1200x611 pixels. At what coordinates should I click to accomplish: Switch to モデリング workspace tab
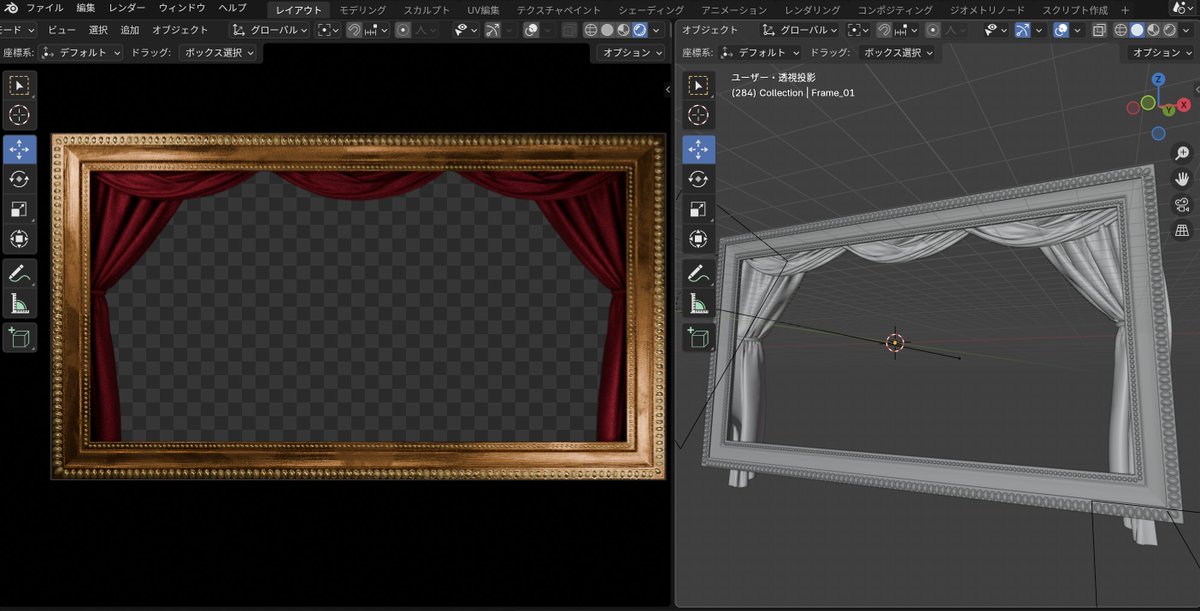362,9
